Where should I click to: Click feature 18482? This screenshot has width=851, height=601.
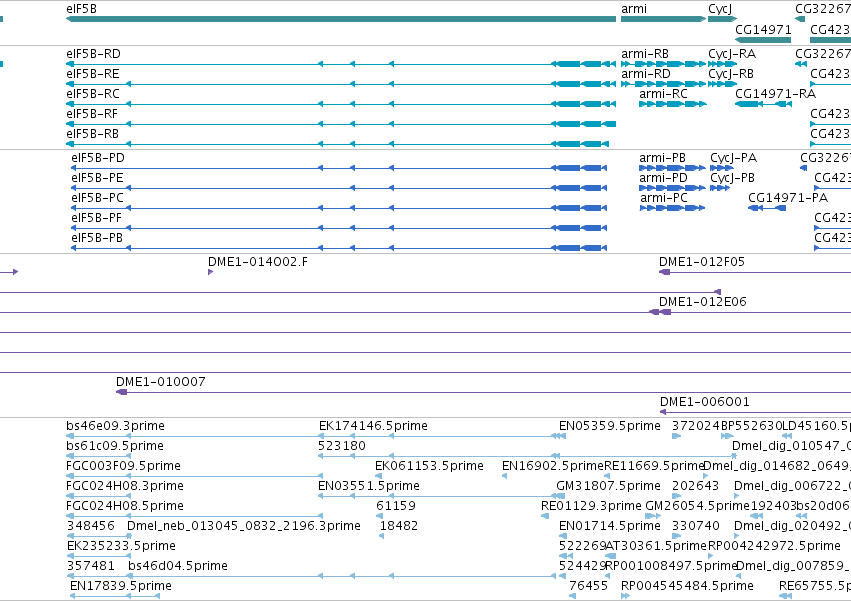(399, 526)
